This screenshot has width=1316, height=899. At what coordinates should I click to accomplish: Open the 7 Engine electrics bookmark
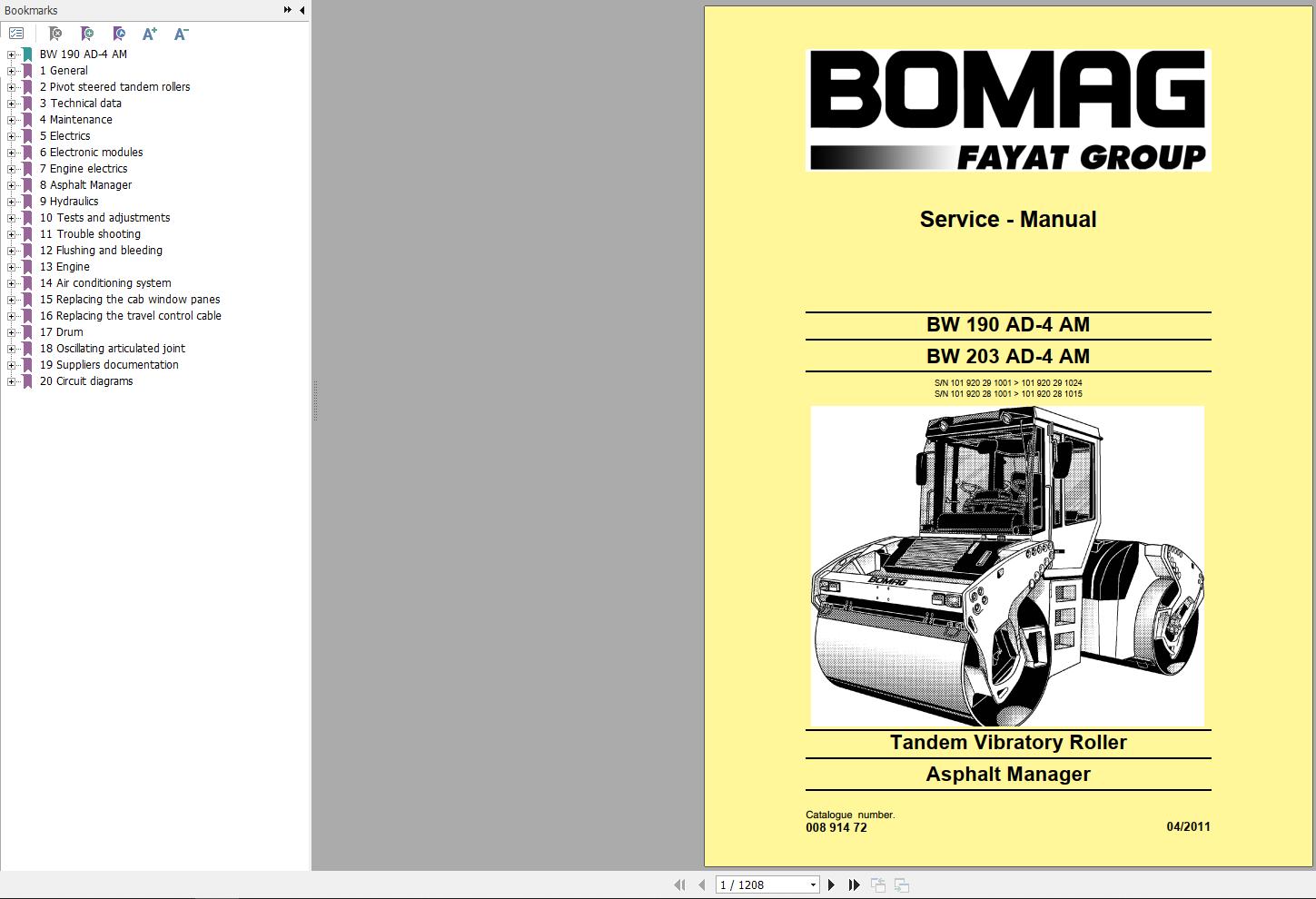[x=84, y=169]
